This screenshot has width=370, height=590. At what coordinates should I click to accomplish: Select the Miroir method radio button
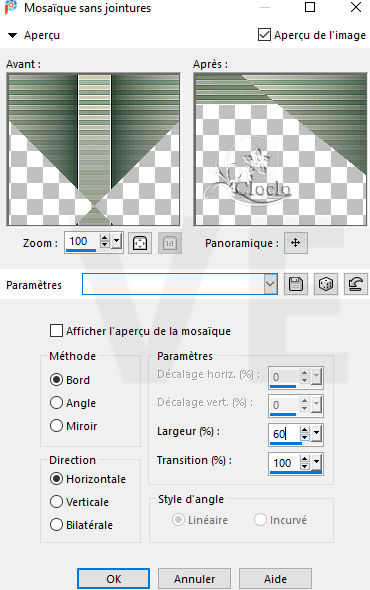pos(56,426)
